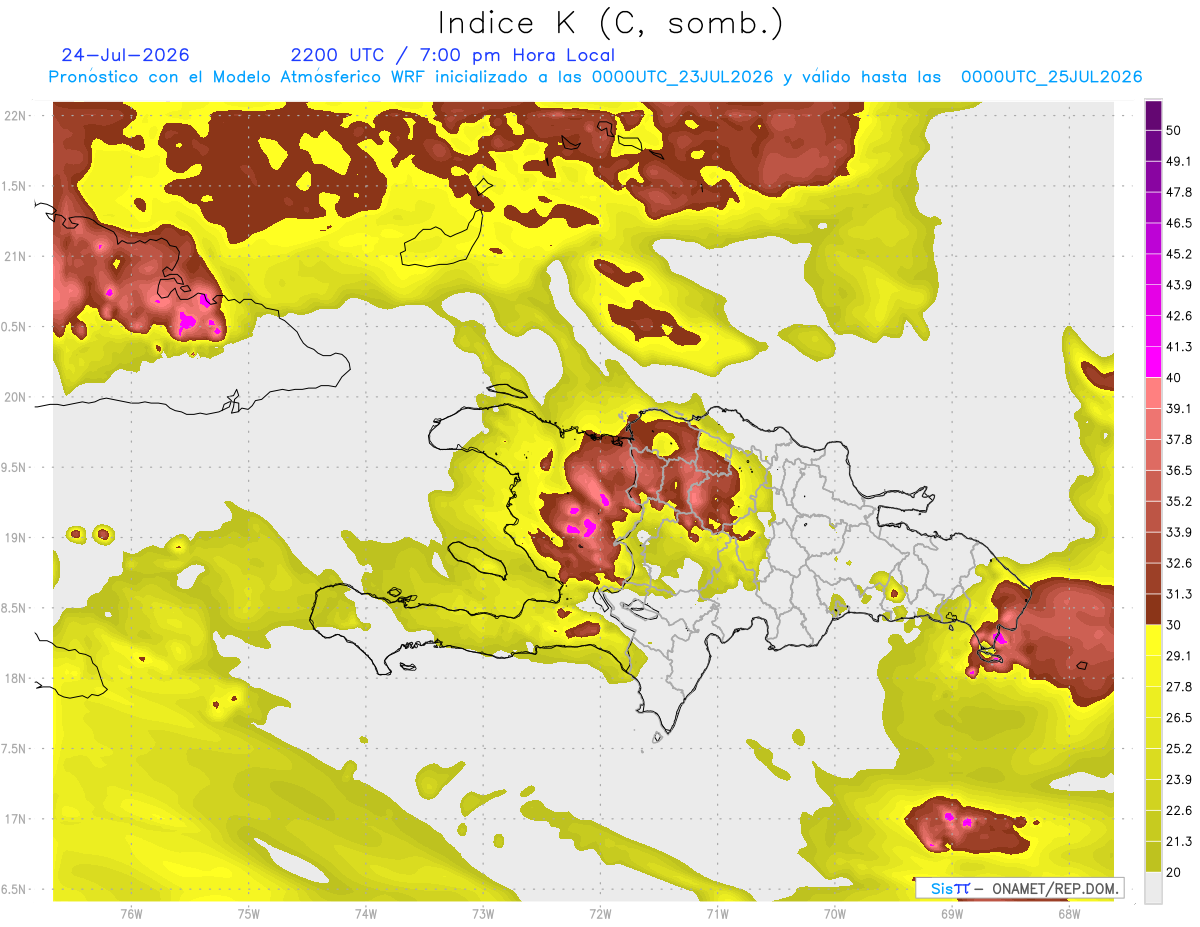Click the latitude label "0.5N"
Image resolution: width=1200 pixels, height=927 pixels.
point(15,327)
